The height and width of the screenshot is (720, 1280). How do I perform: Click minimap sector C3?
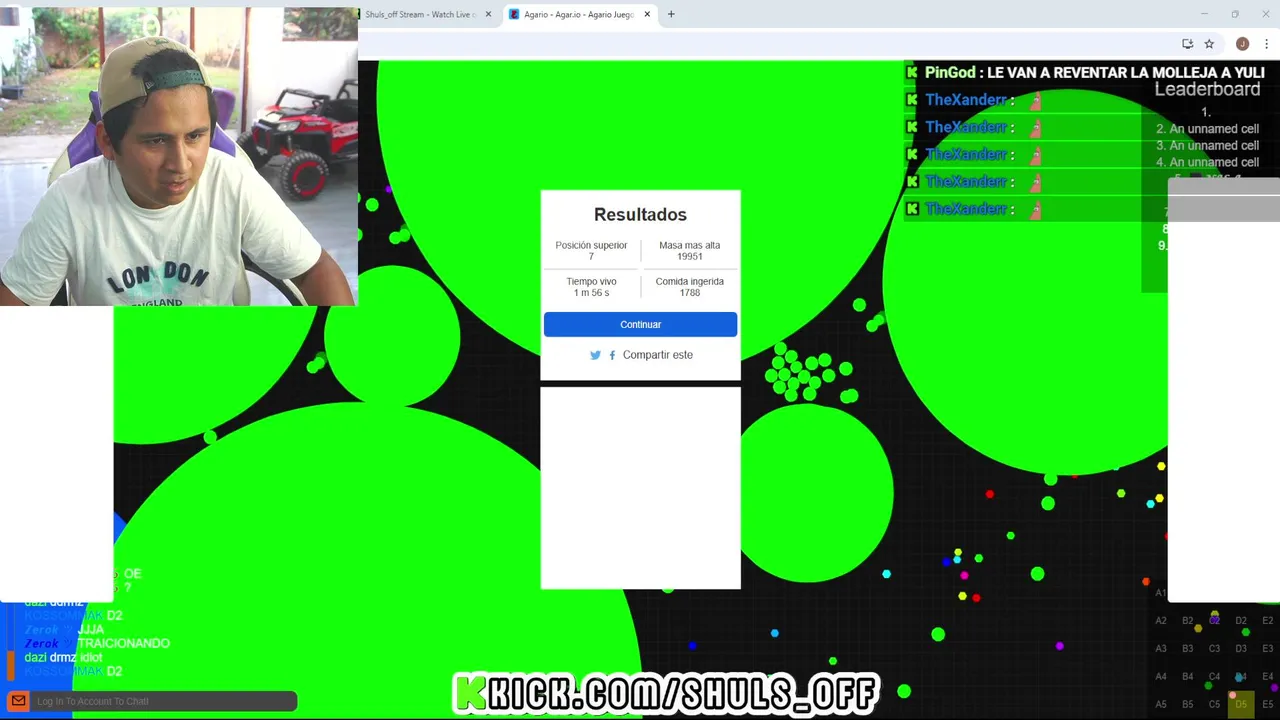pos(1214,648)
